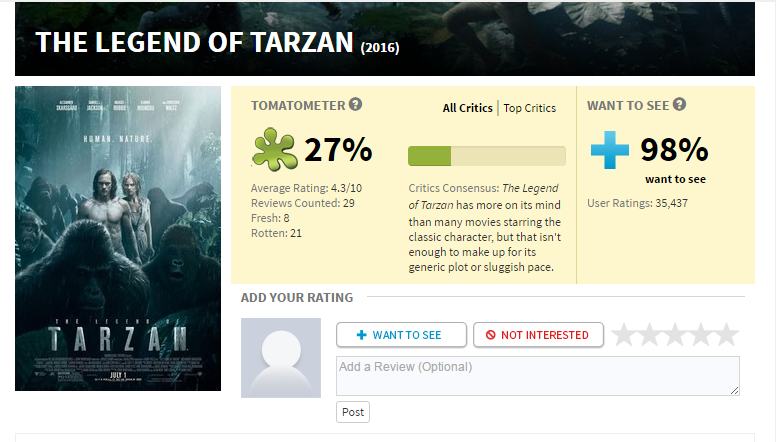Image resolution: width=776 pixels, height=442 pixels.
Task: Switch to the All Critics tab
Action: pos(468,108)
